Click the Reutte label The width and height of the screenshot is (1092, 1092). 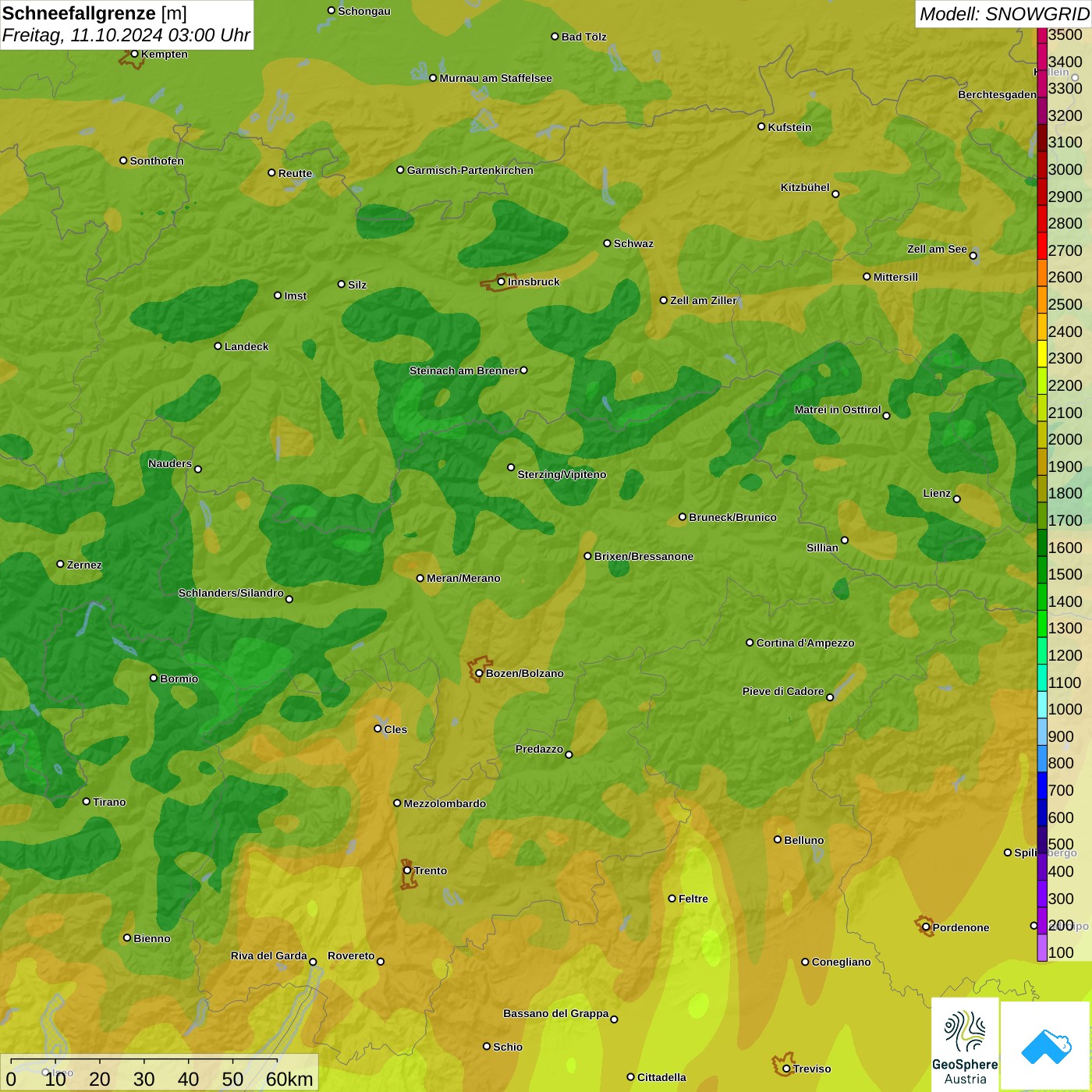(x=295, y=173)
